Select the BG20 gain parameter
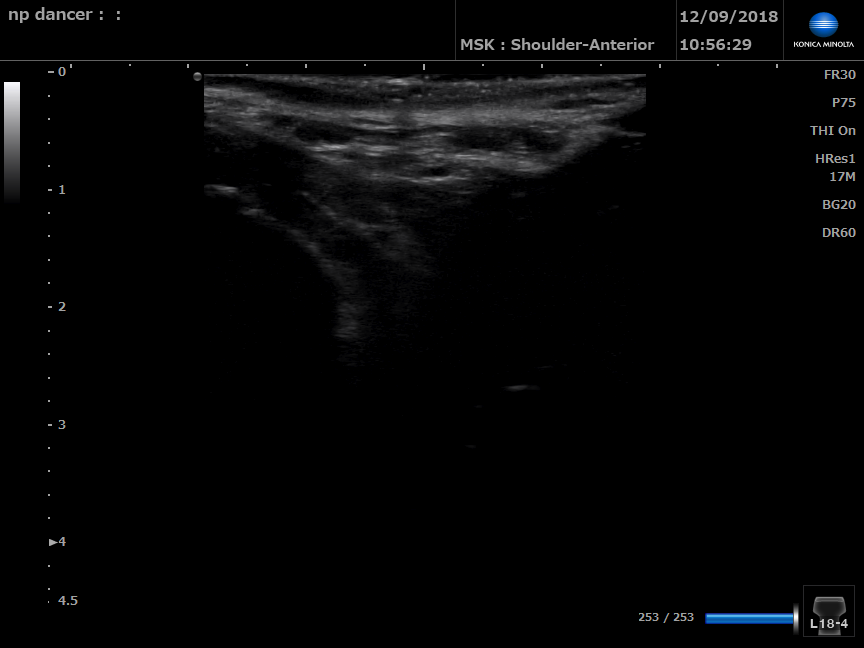The width and height of the screenshot is (864, 648). 838,205
